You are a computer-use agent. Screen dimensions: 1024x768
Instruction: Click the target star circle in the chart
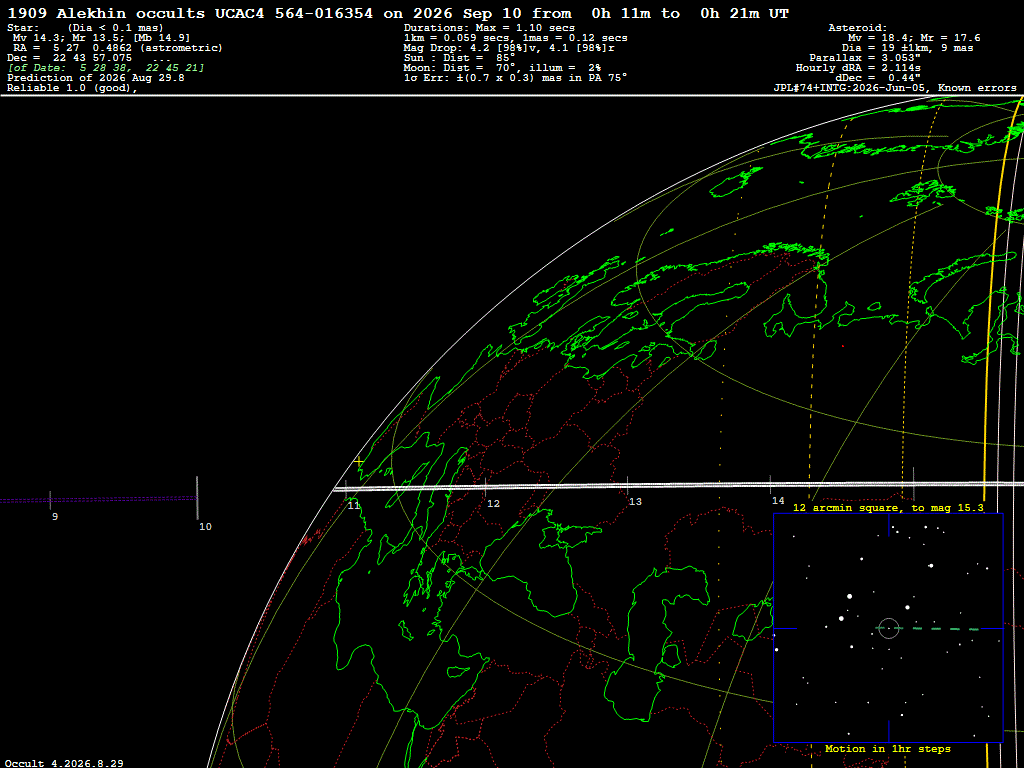click(x=889, y=628)
